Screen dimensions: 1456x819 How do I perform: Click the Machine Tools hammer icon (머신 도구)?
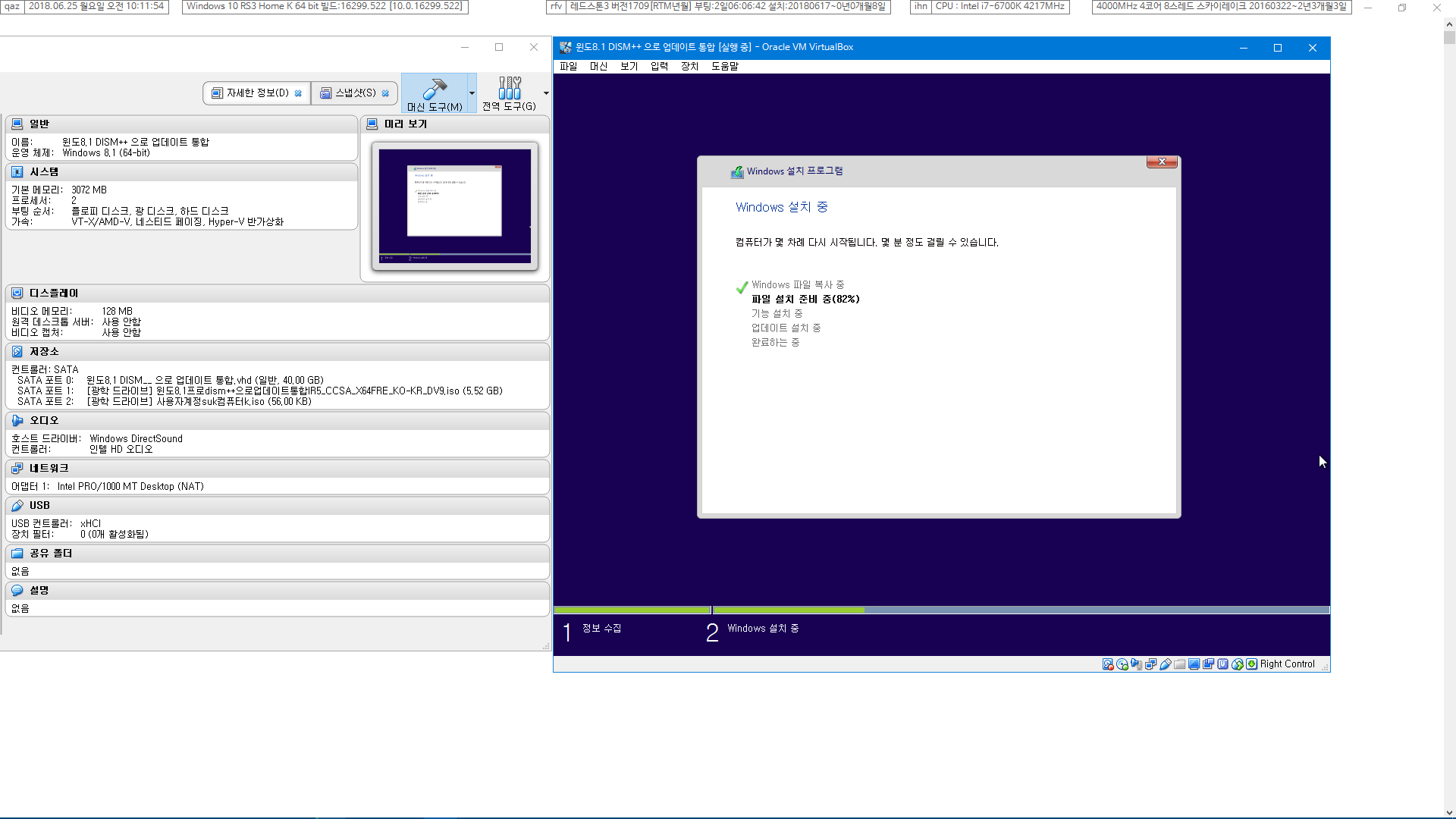(435, 88)
